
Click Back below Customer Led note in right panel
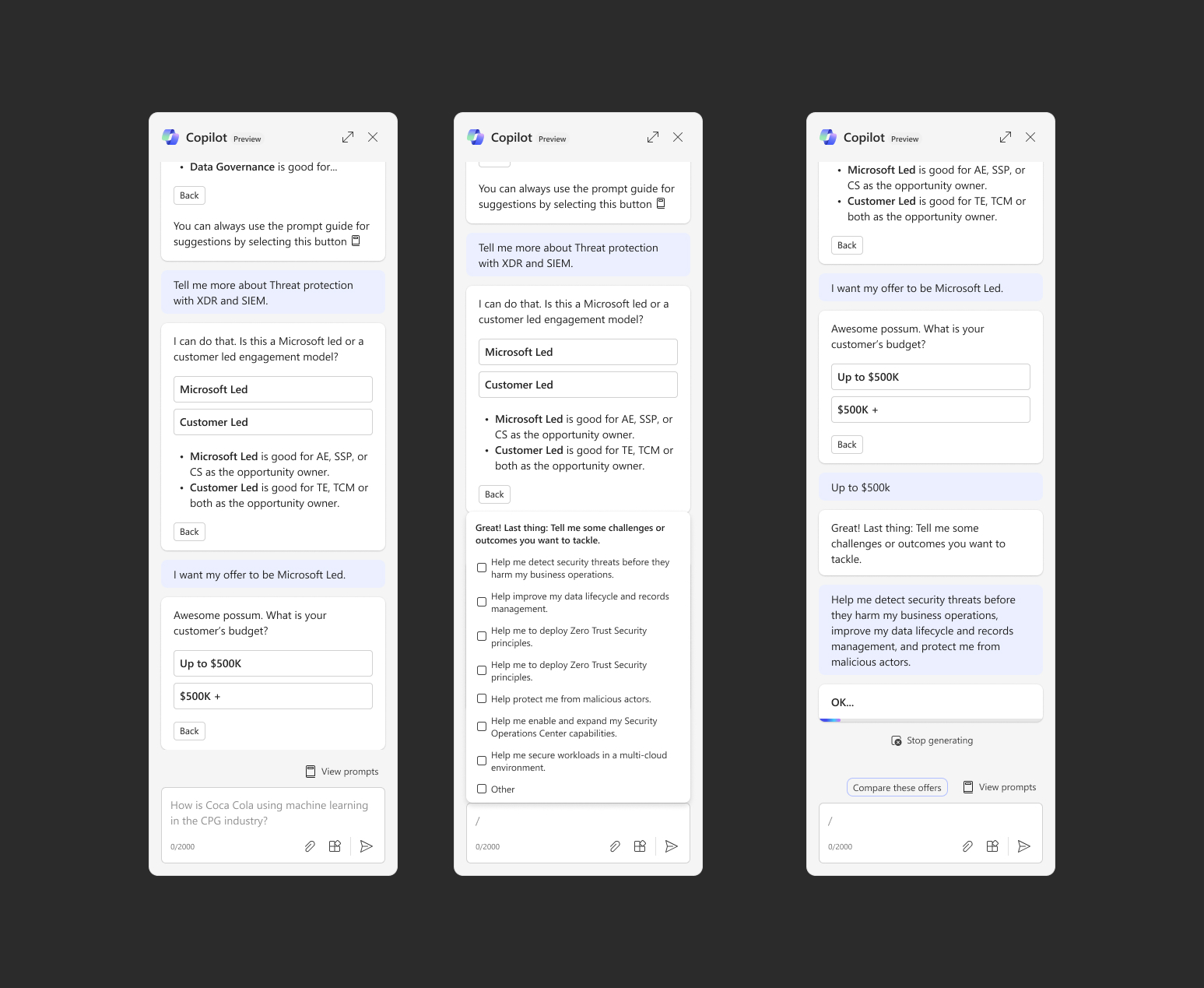coord(847,245)
